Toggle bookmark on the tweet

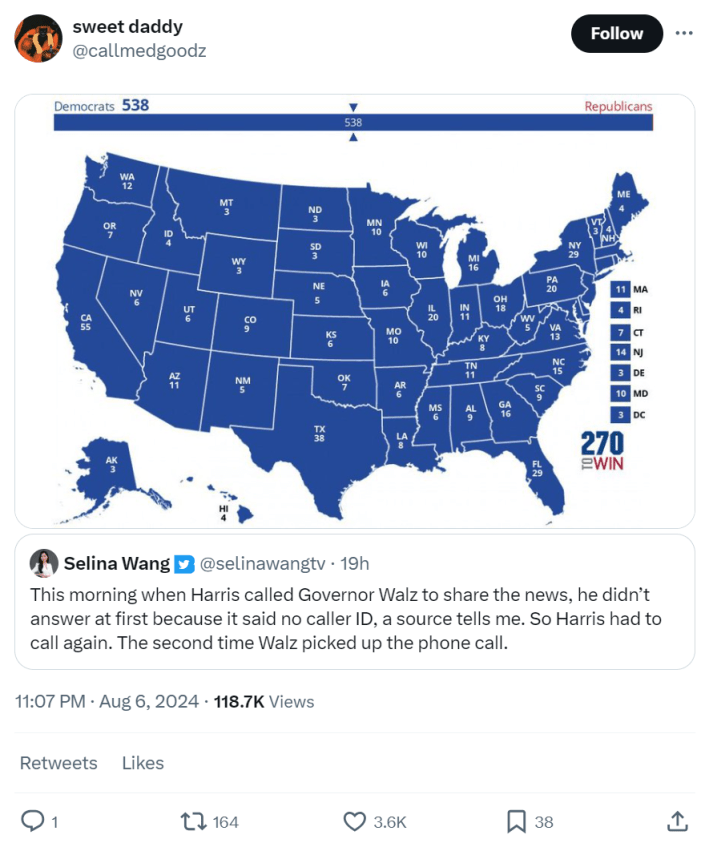516,820
